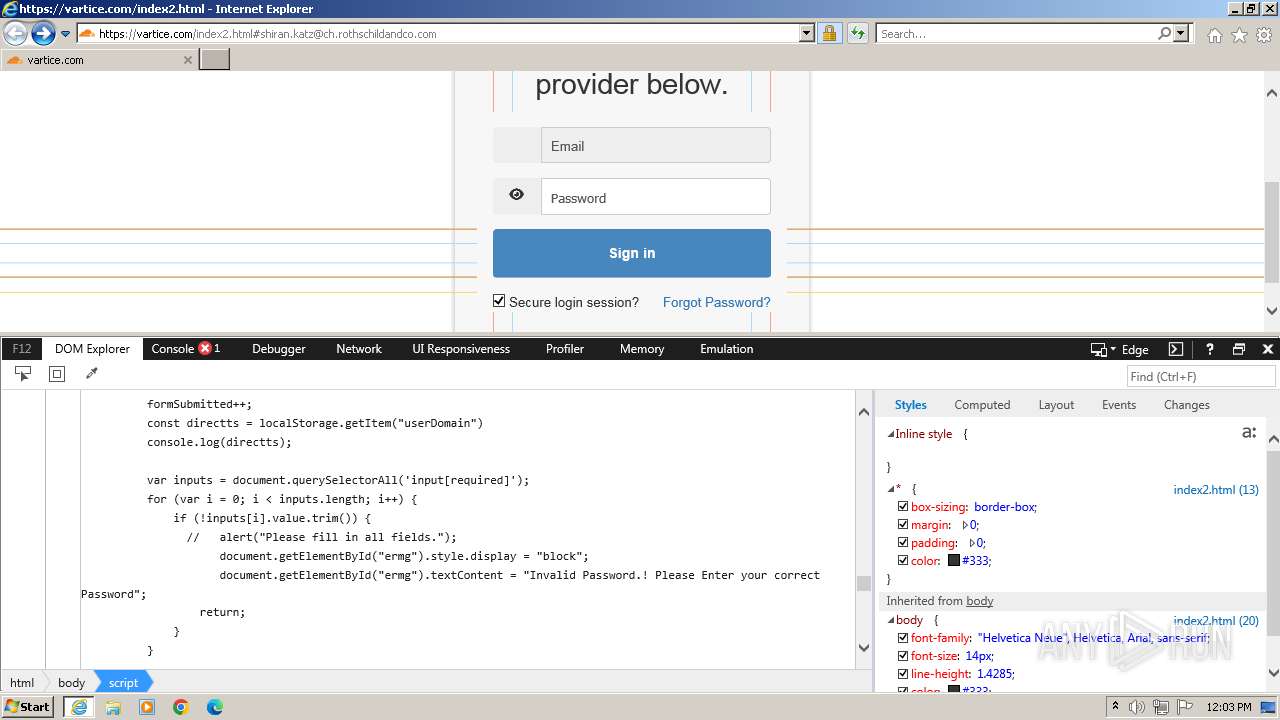Toggle password visibility eye icon
The height and width of the screenshot is (720, 1280).
[x=516, y=195]
